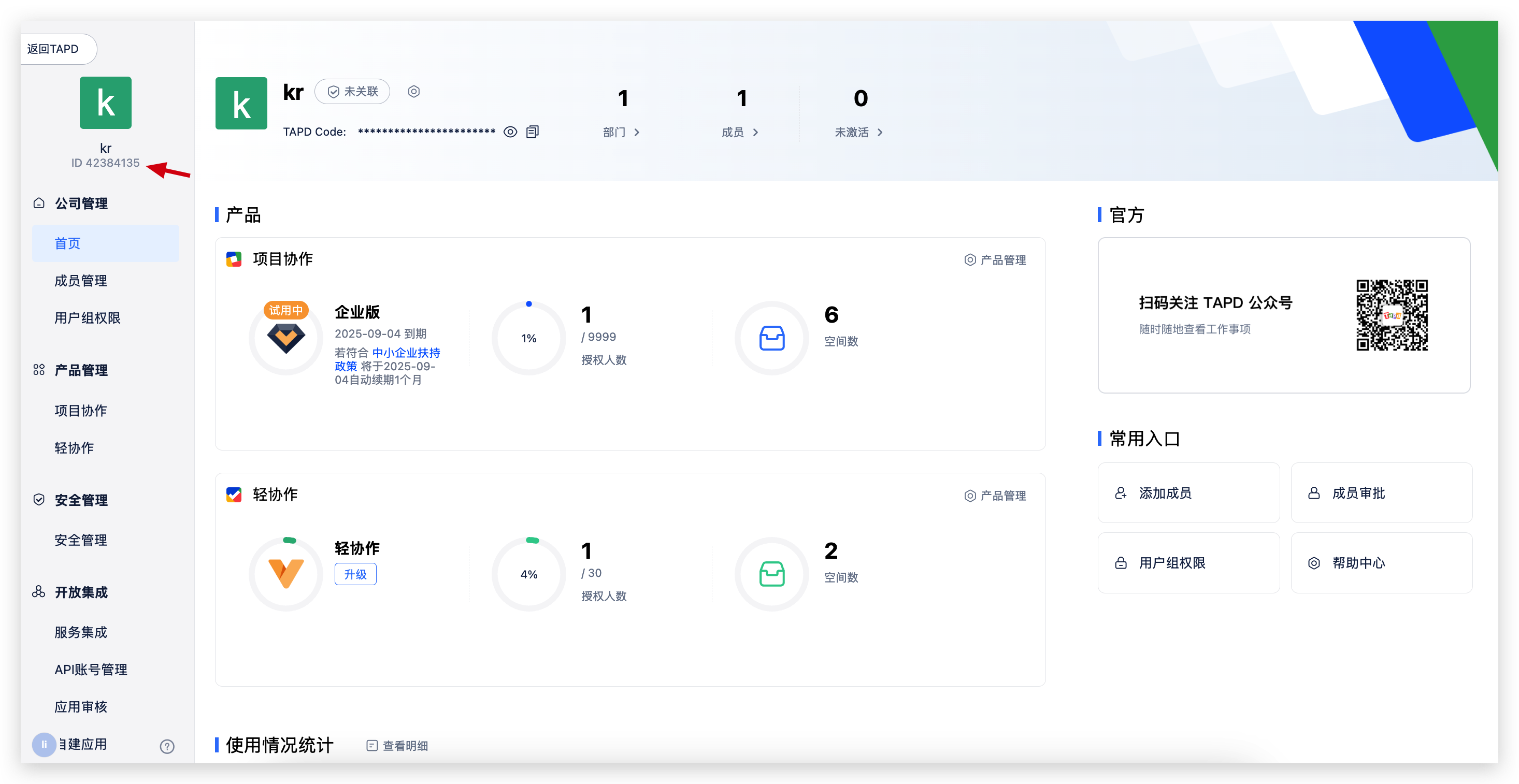Screen dimensions: 1519x784
Task: Expand the 未激活 count chevron
Action: pyautogui.click(x=879, y=133)
